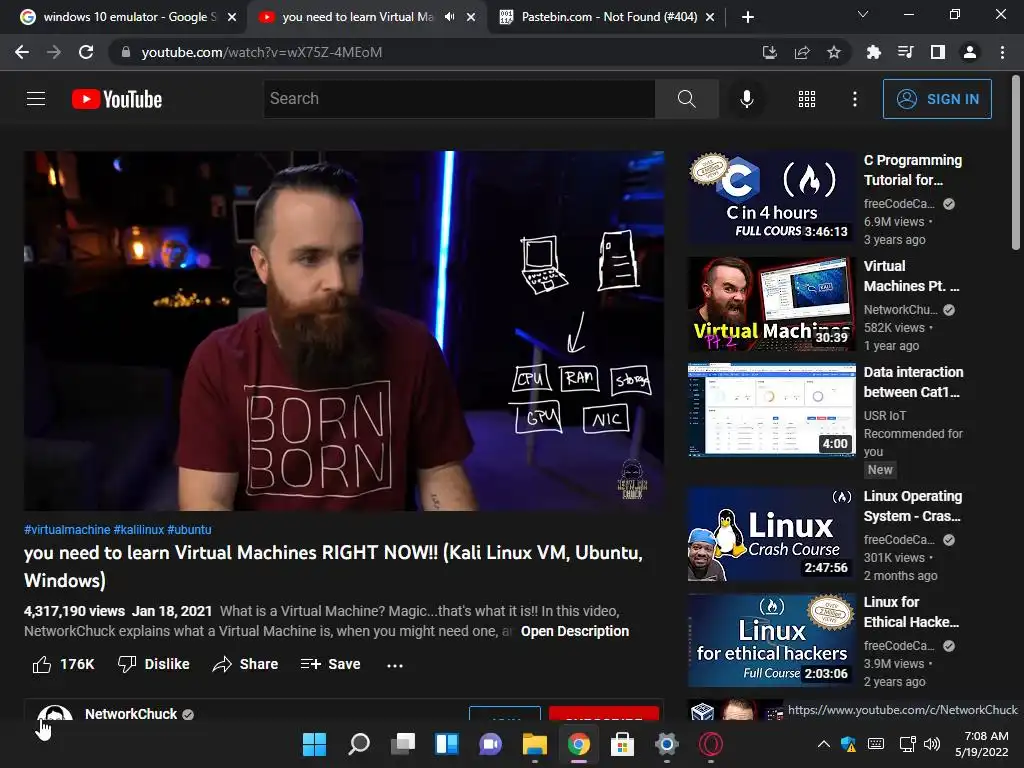Reload the page

point(86,52)
